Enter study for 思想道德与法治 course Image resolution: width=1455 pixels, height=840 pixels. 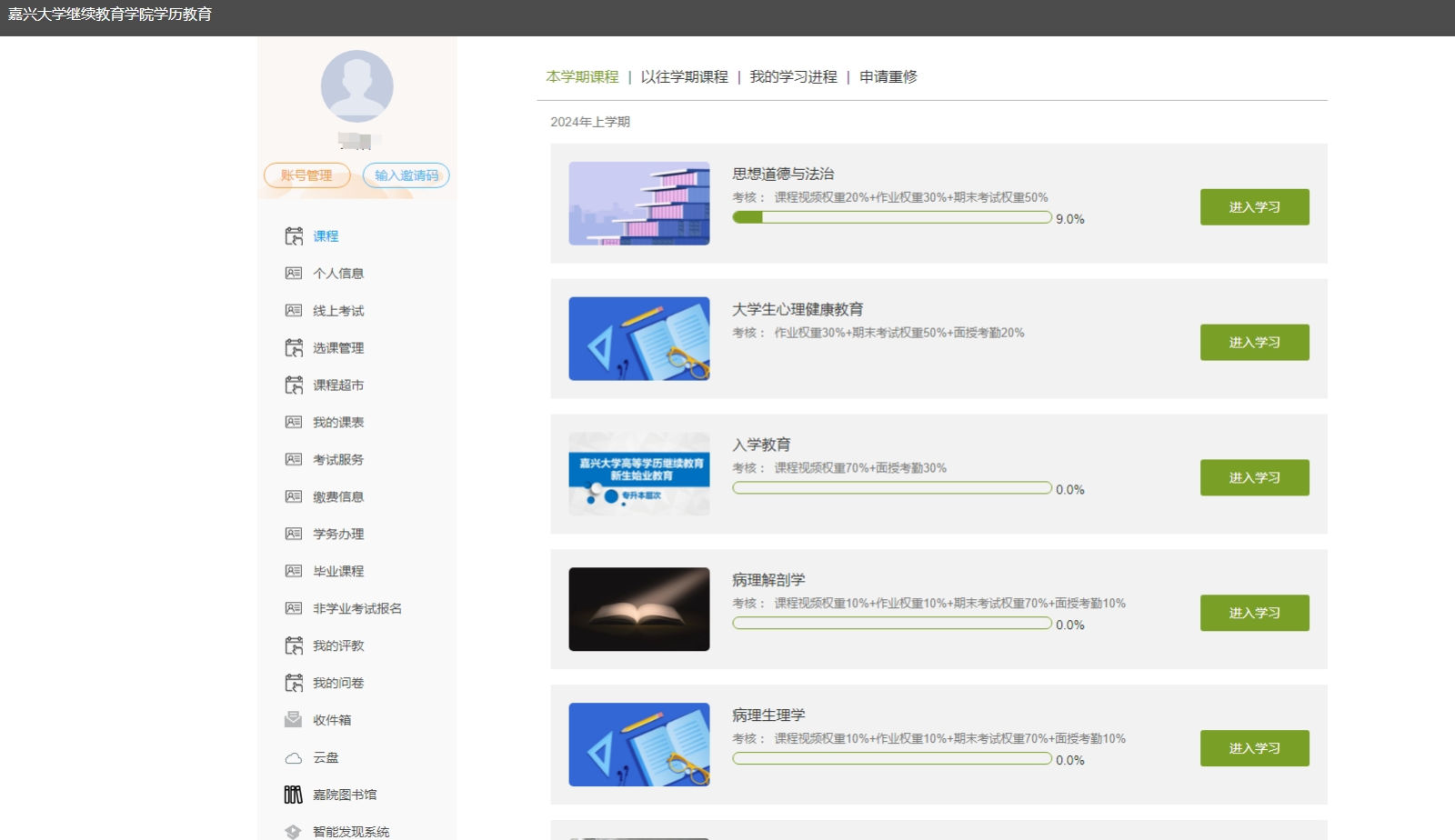pos(1254,207)
